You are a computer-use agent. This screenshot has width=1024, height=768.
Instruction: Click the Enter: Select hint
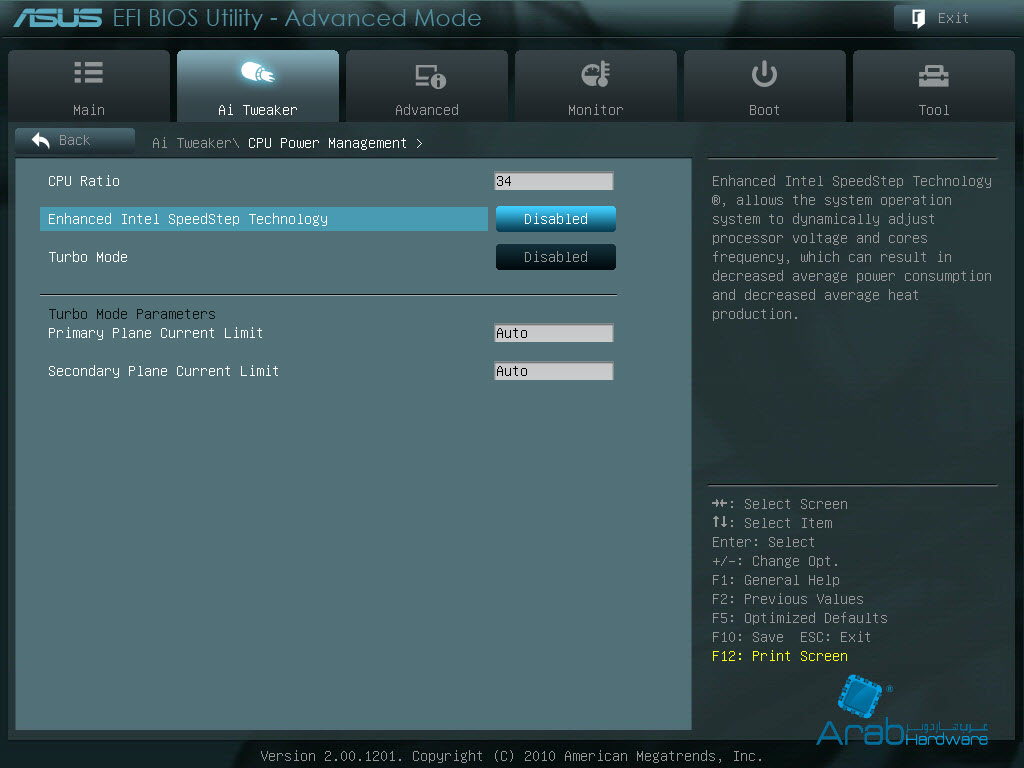click(763, 542)
